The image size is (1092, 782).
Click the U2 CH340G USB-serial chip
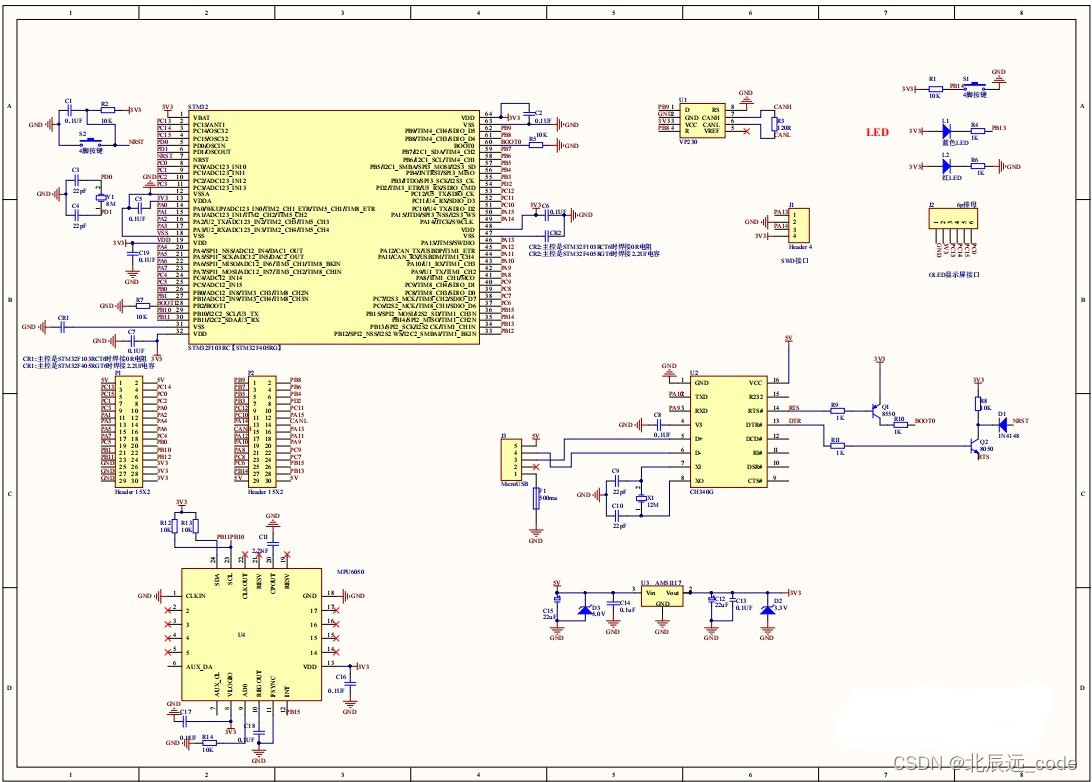[x=730, y=431]
